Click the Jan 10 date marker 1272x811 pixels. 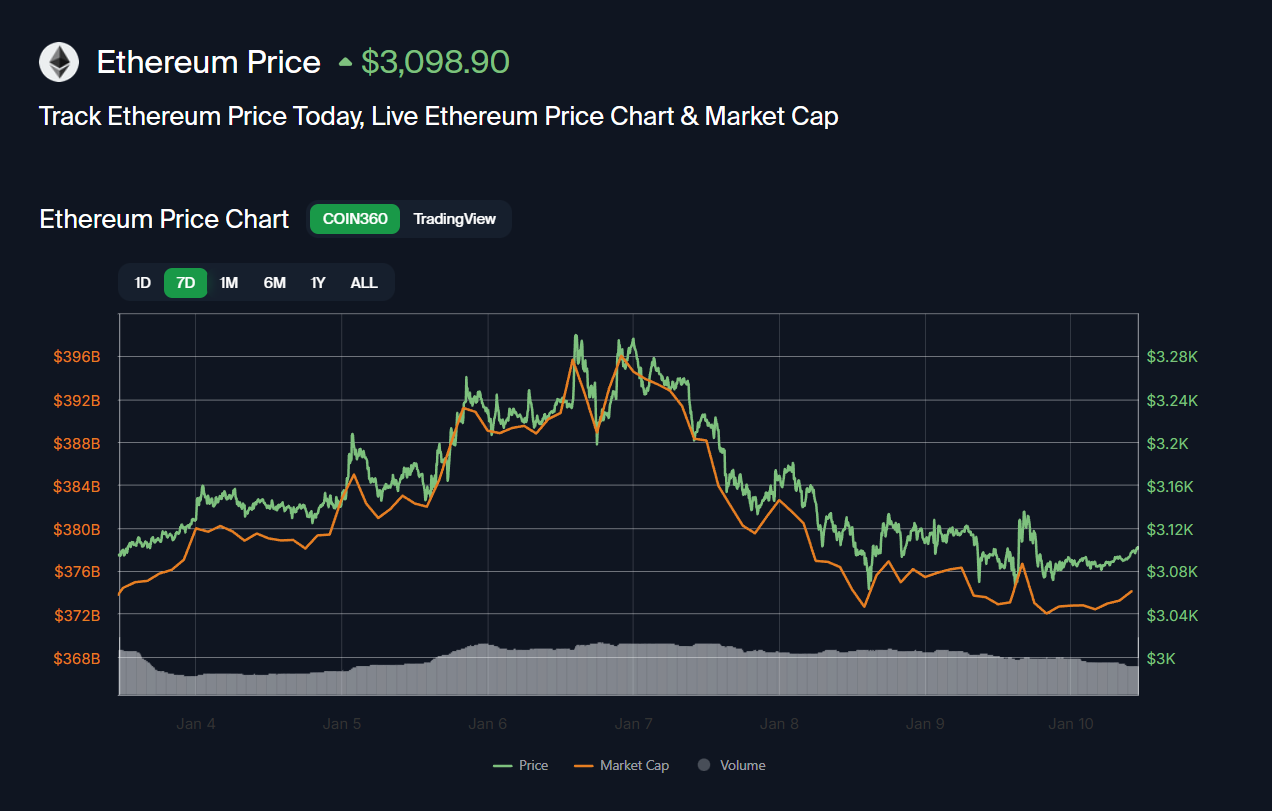click(1070, 724)
